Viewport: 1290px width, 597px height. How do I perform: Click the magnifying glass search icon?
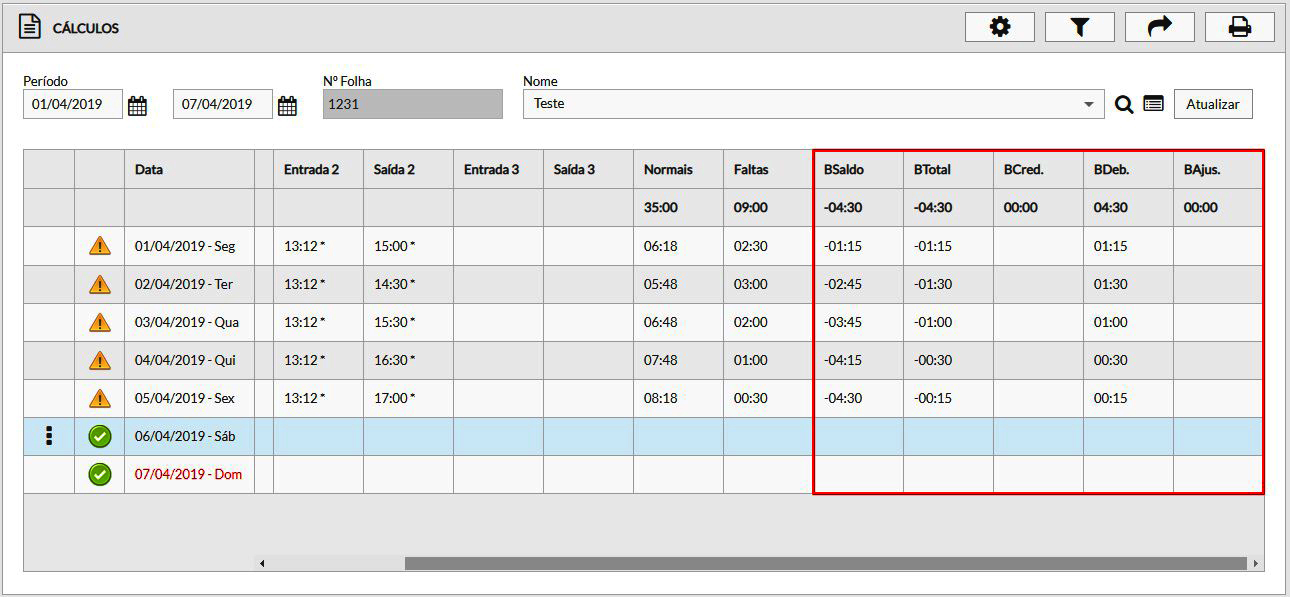coord(1124,104)
